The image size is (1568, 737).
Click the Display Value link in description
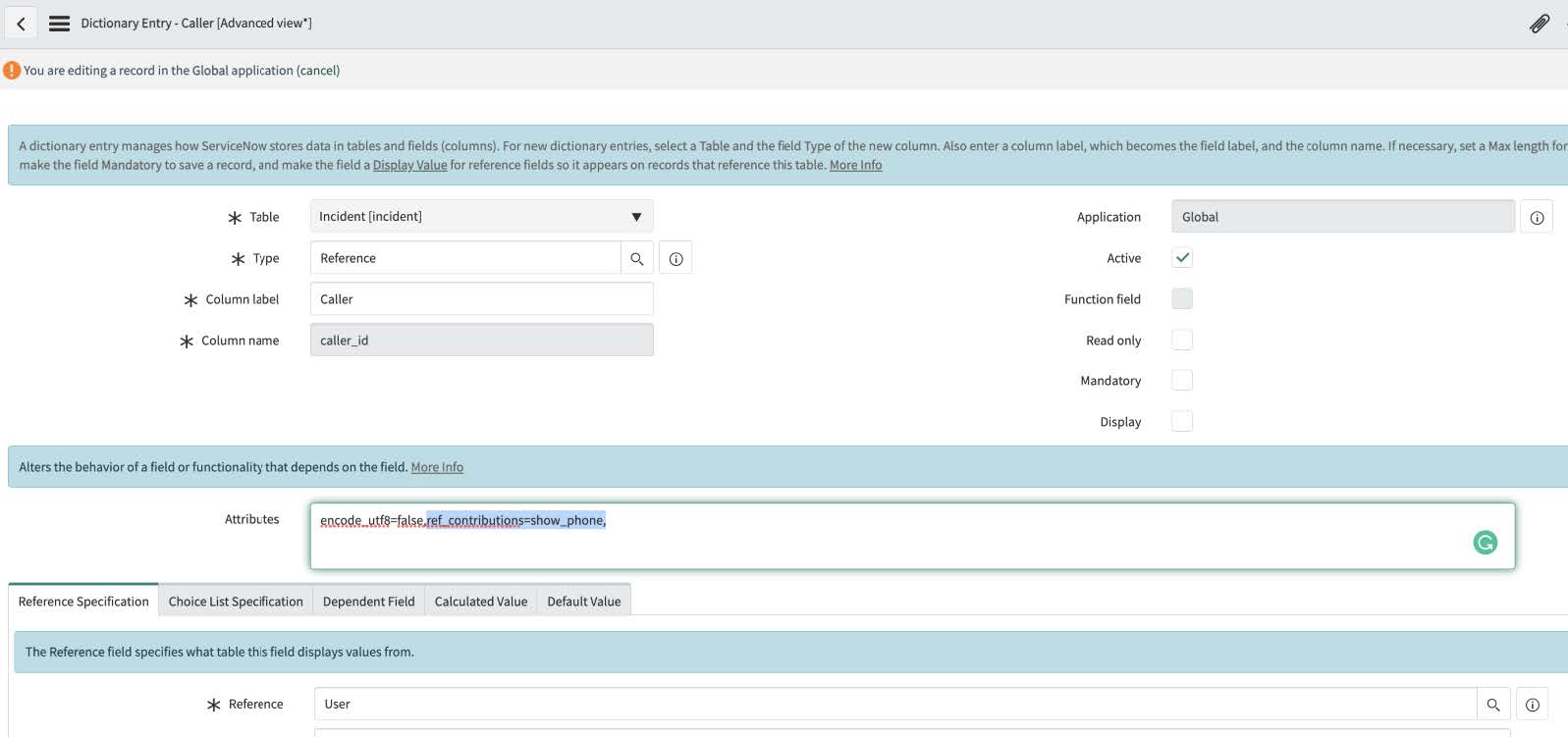pyautogui.click(x=409, y=165)
